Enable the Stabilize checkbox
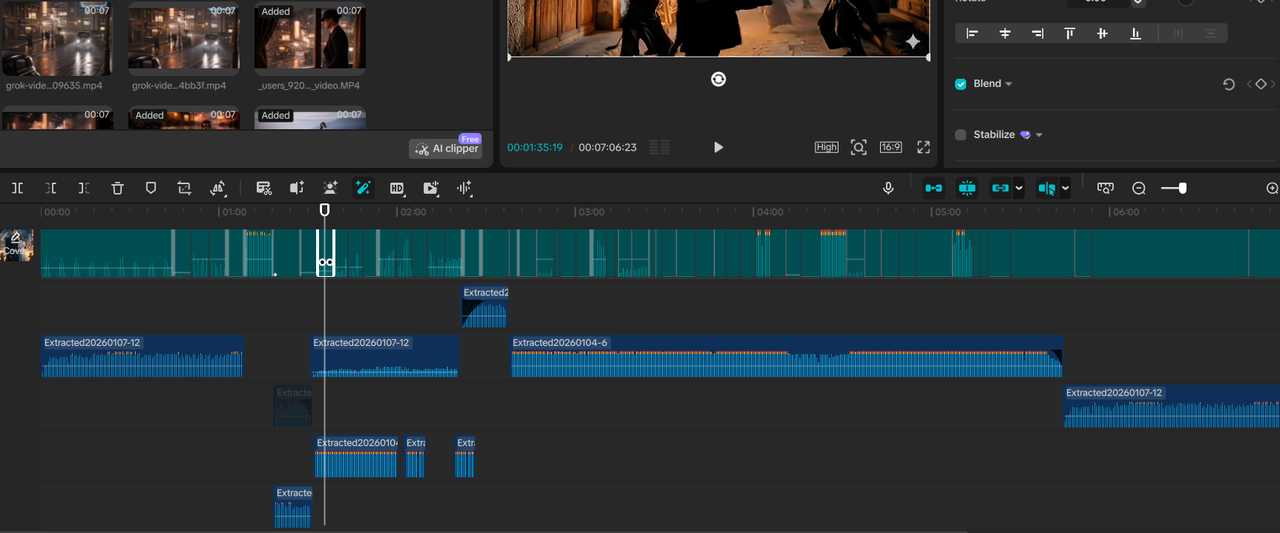Image resolution: width=1280 pixels, height=533 pixels. tap(961, 135)
